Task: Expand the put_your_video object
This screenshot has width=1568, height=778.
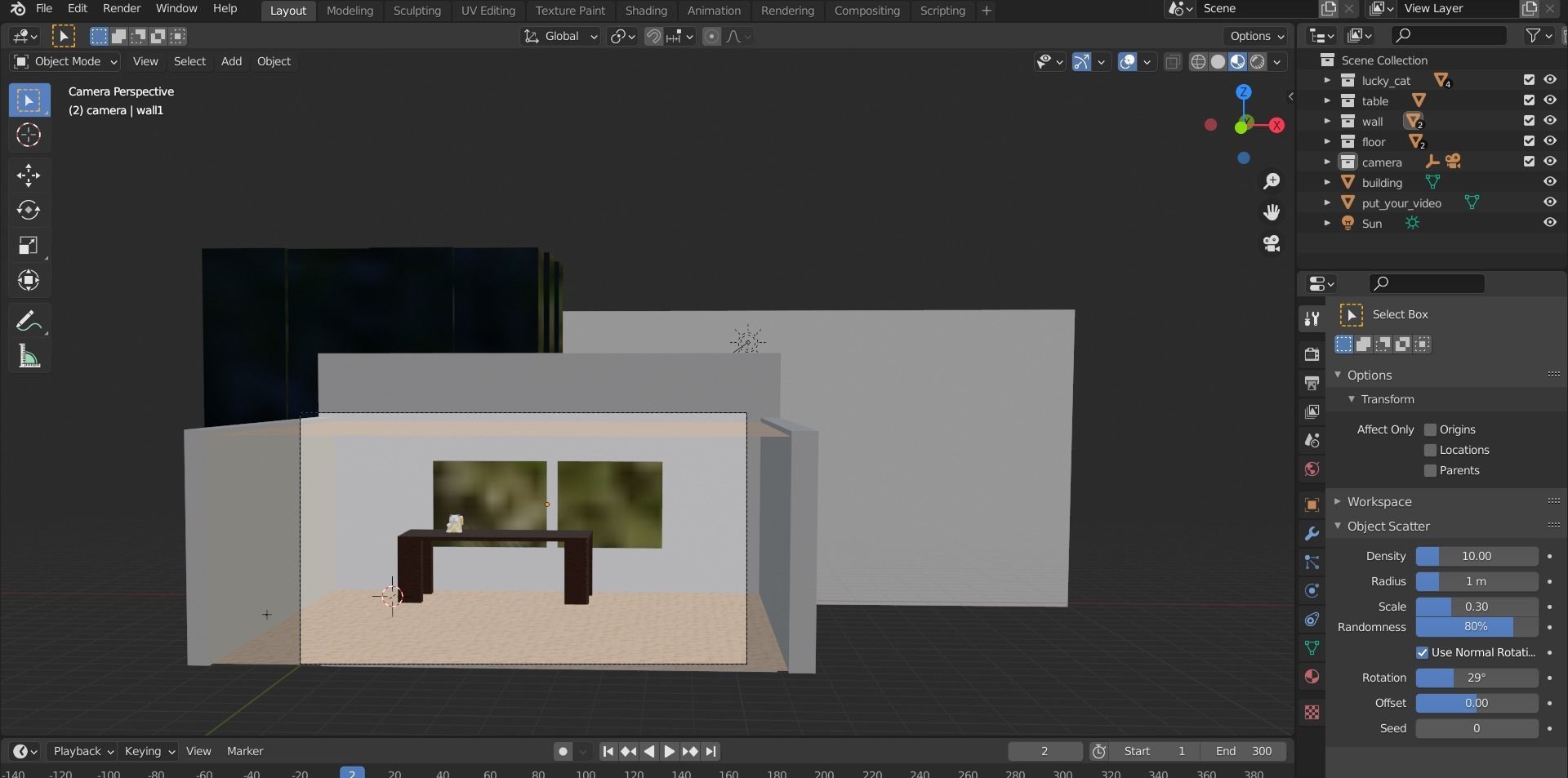Action: [1327, 202]
